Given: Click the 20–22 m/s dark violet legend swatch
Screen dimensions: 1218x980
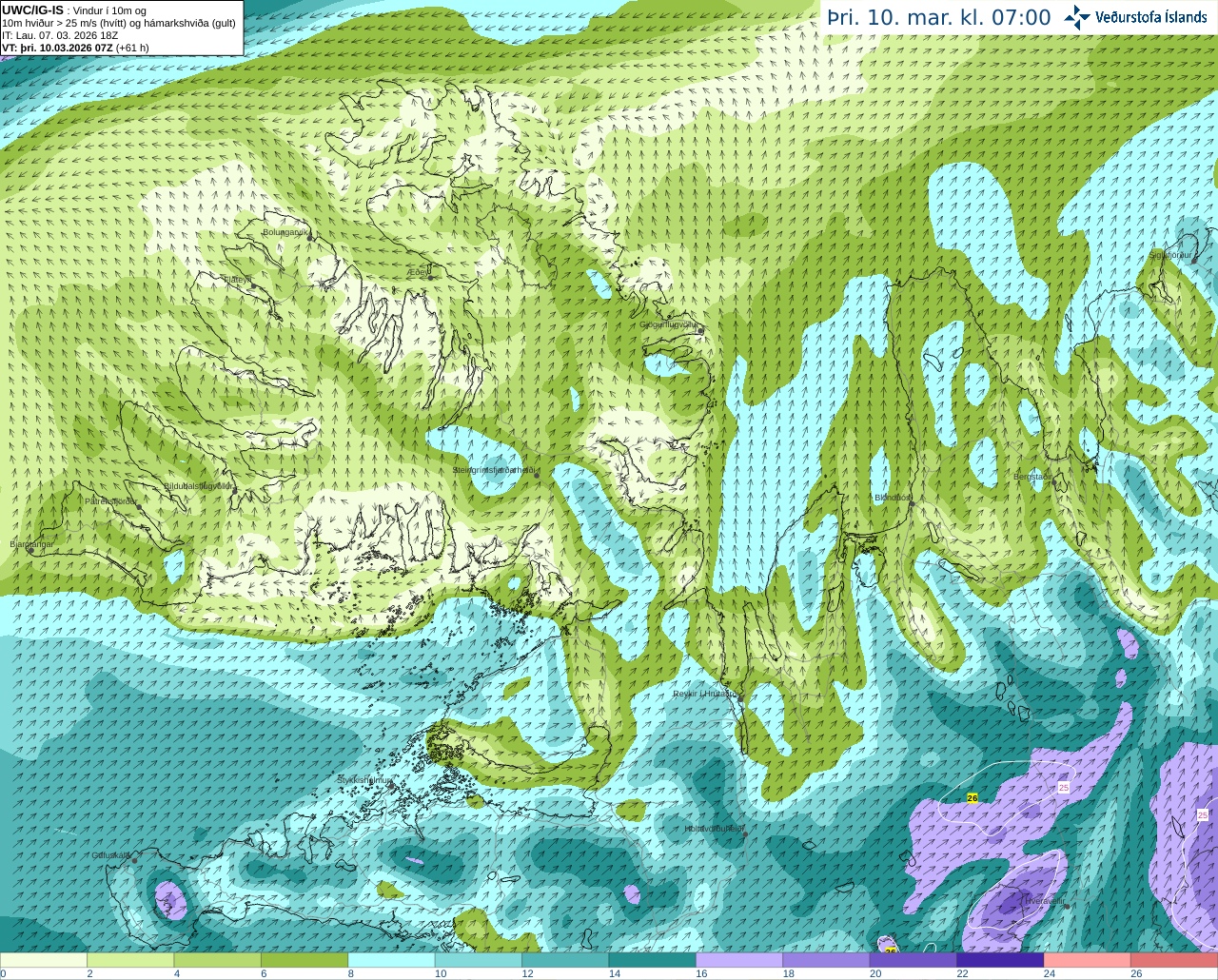Looking at the screenshot, I should [x=913, y=960].
